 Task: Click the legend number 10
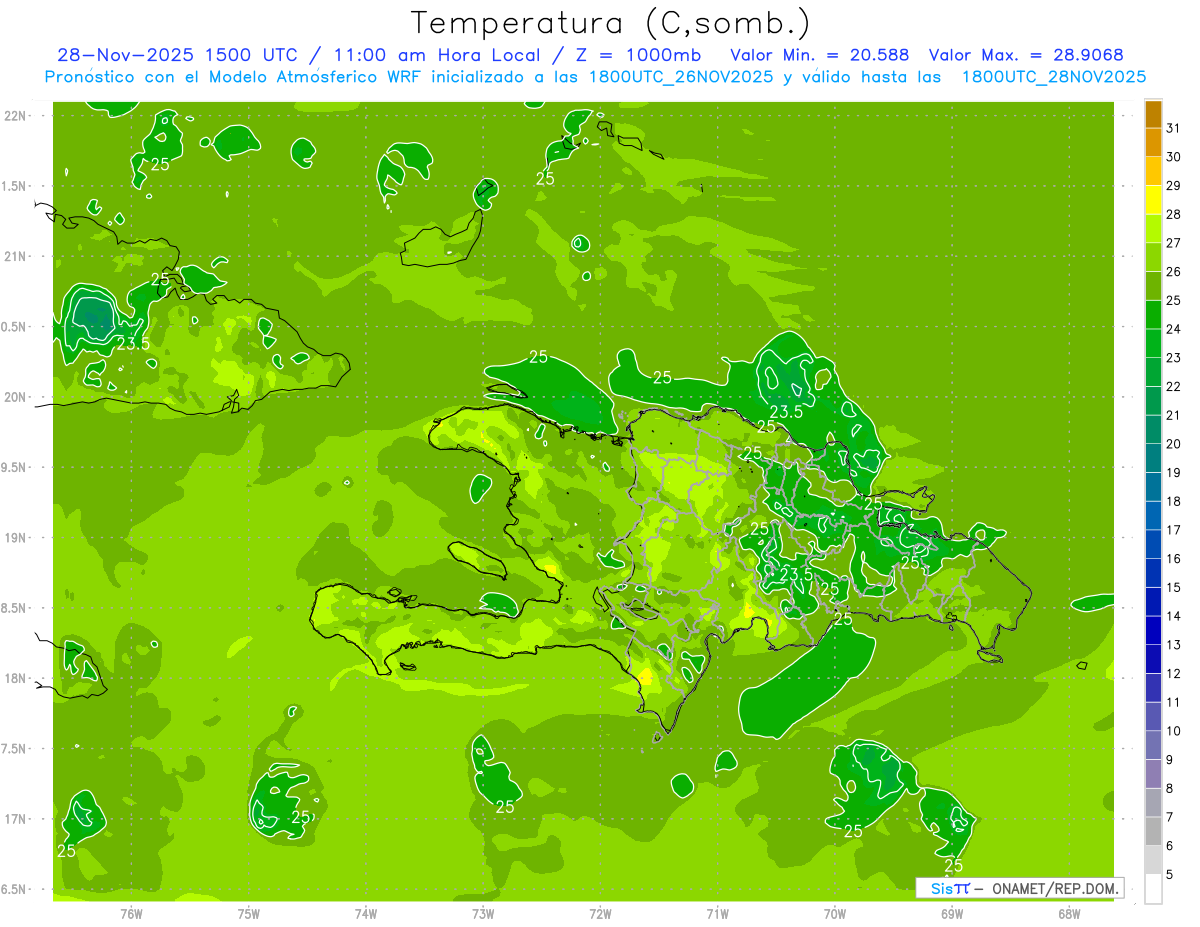click(1174, 731)
